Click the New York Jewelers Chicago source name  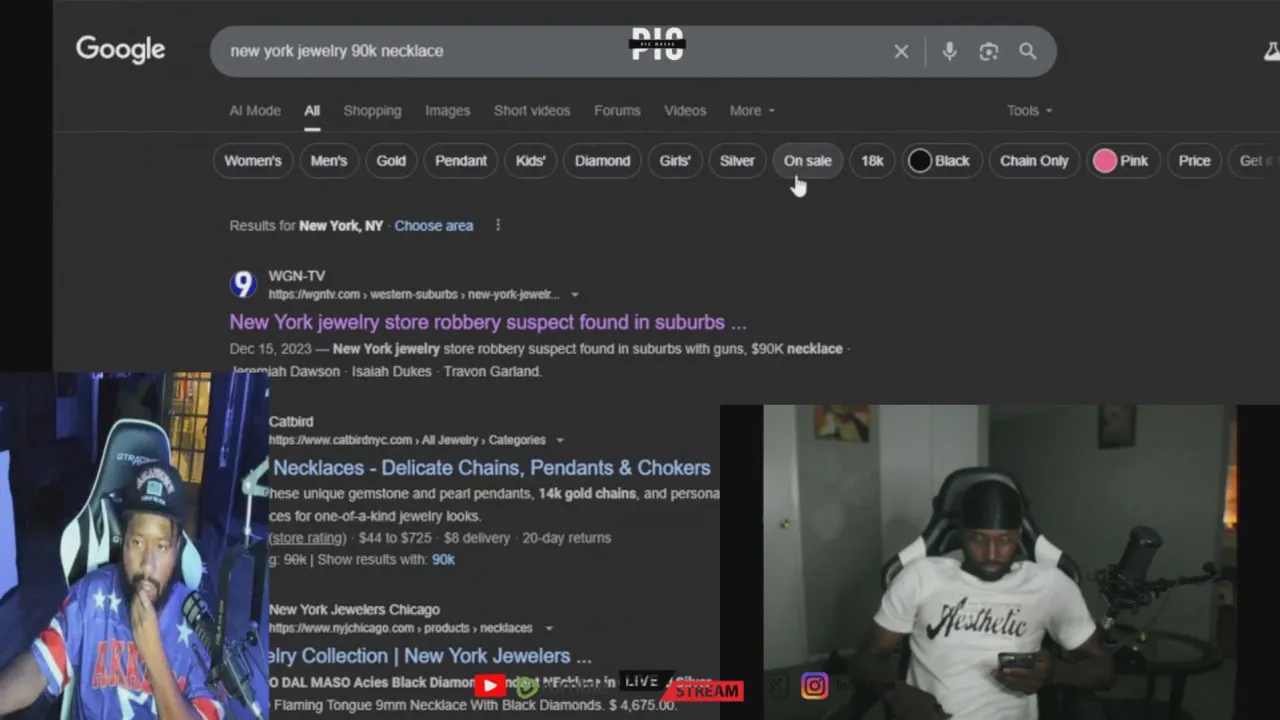pos(354,610)
